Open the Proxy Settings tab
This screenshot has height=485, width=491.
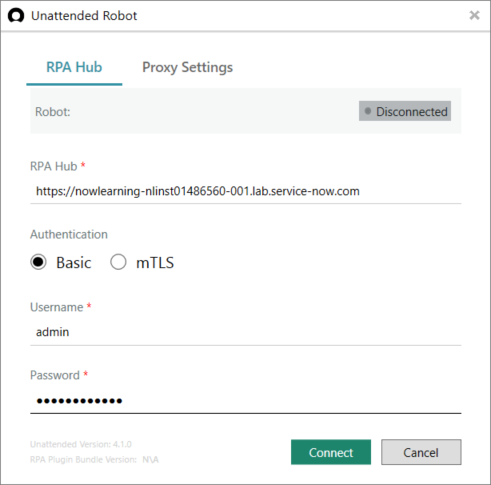[187, 68]
